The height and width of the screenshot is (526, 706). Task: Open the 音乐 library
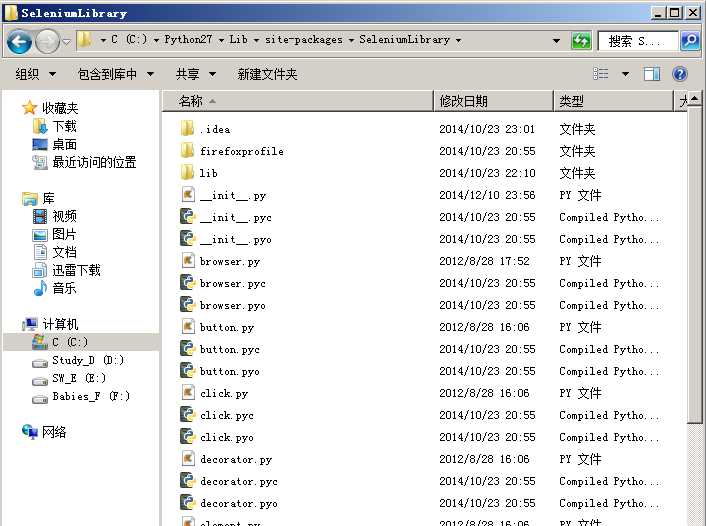click(x=54, y=288)
